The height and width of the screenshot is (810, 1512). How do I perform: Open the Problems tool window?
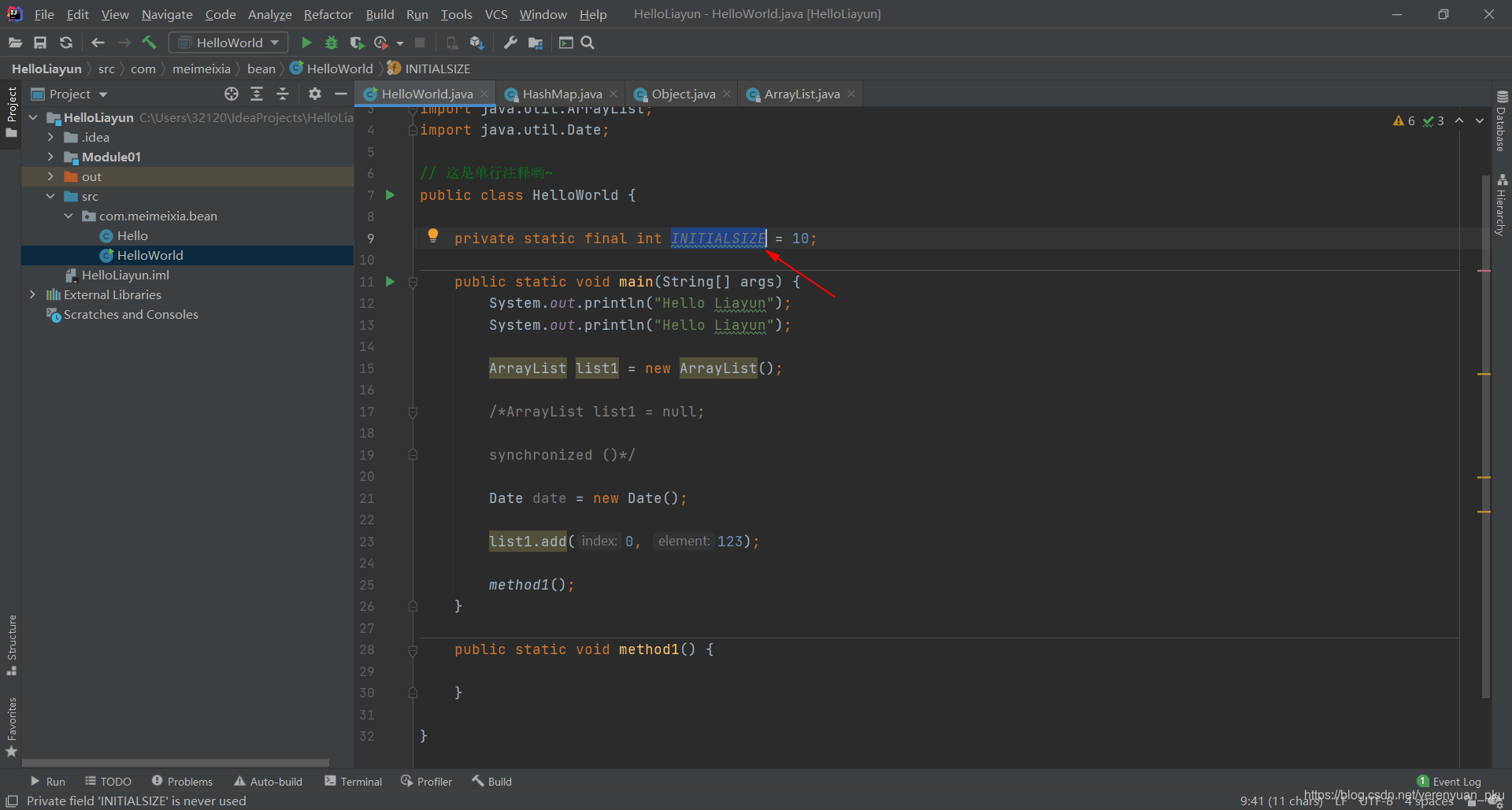(182, 782)
